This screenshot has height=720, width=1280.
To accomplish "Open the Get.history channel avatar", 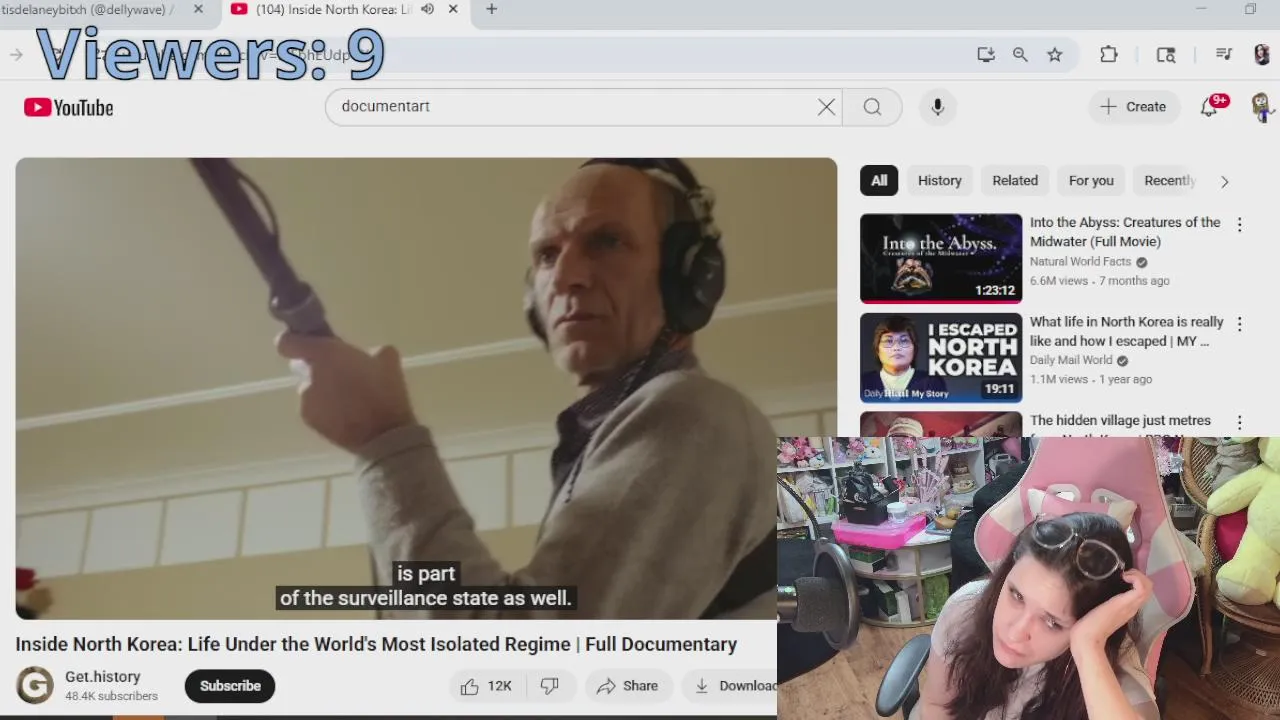I will click(34, 686).
